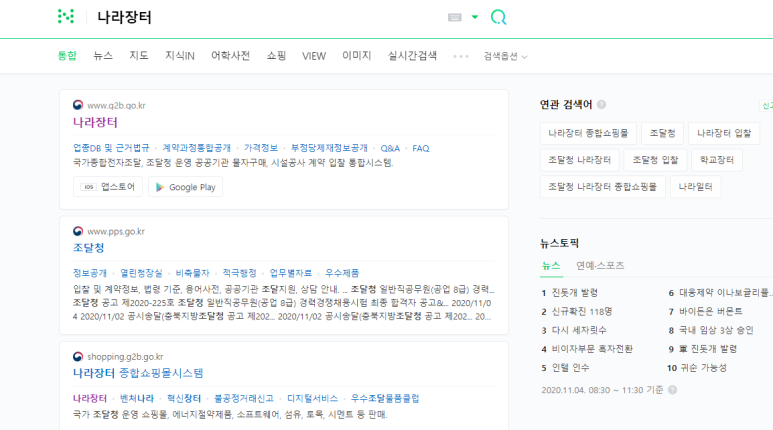Open the 계약과정통합공개 sublink
Viewport: 773px width, 430px height.
(x=196, y=148)
